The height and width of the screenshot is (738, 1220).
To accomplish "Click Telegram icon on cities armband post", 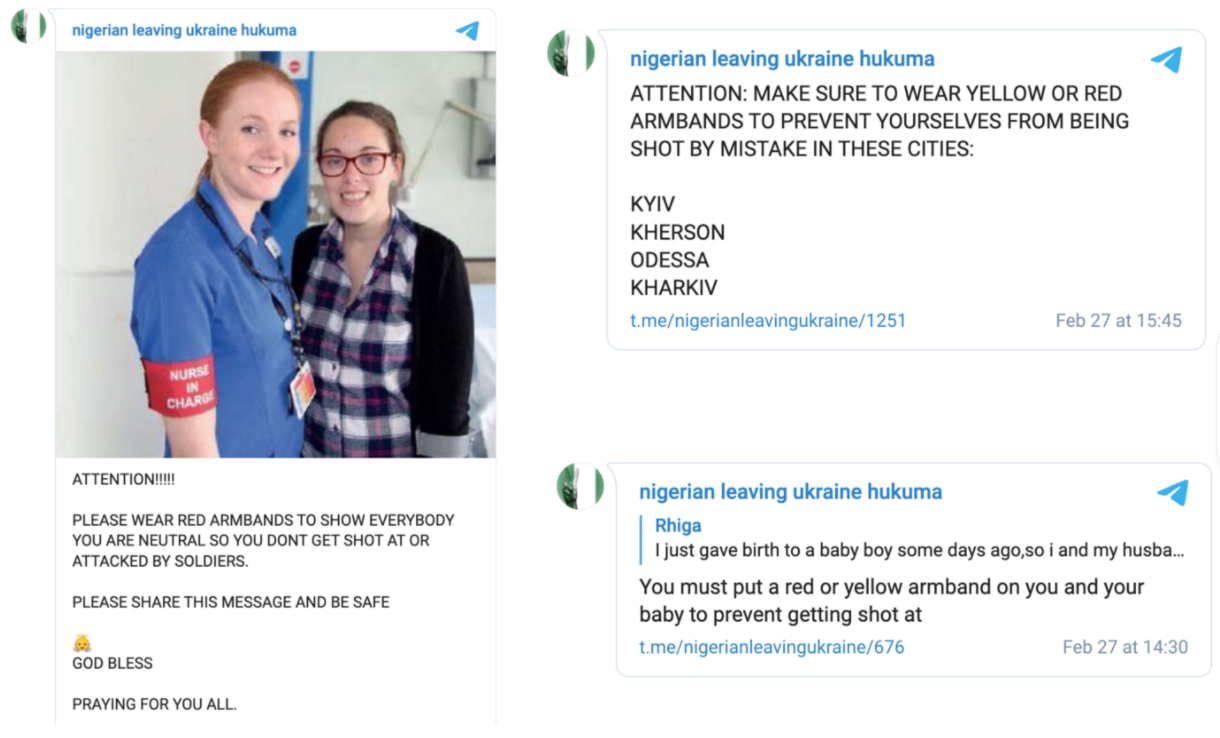I will 1166,60.
